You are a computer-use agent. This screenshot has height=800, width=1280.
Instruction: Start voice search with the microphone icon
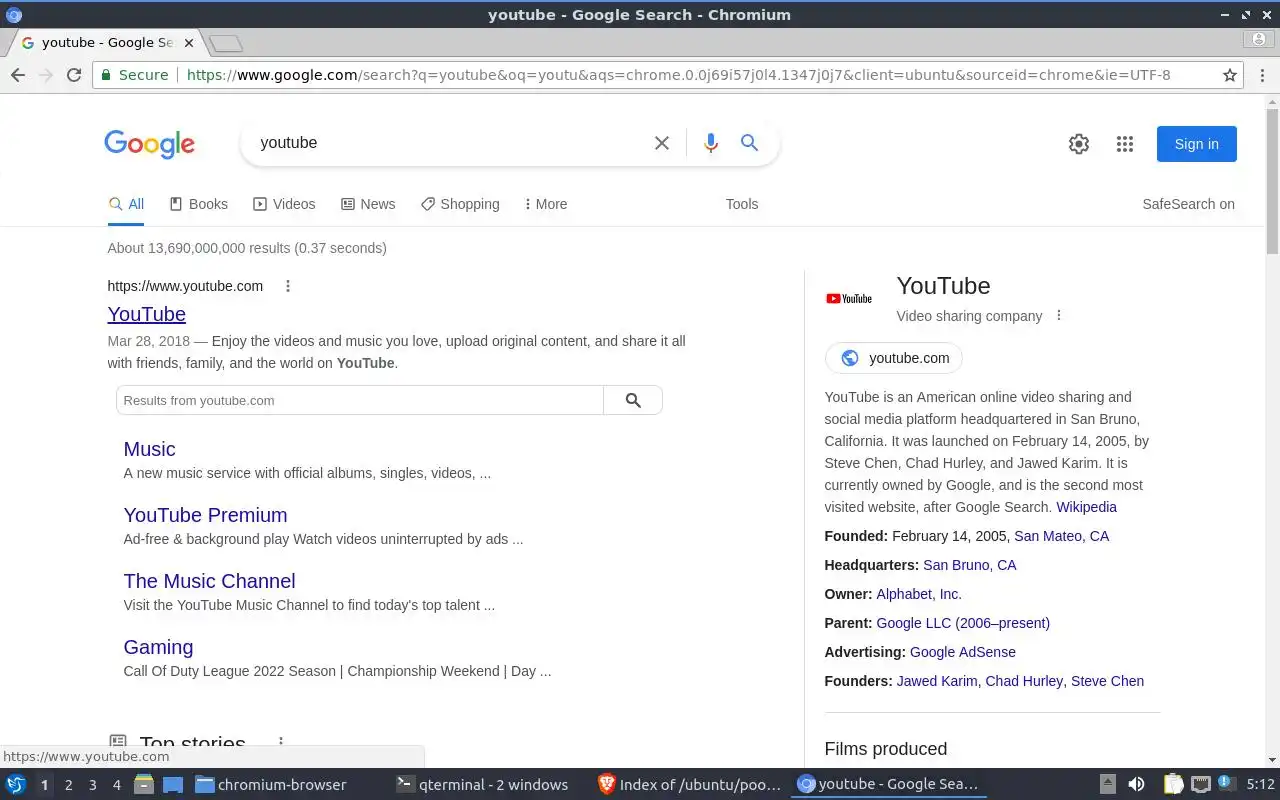click(x=711, y=143)
